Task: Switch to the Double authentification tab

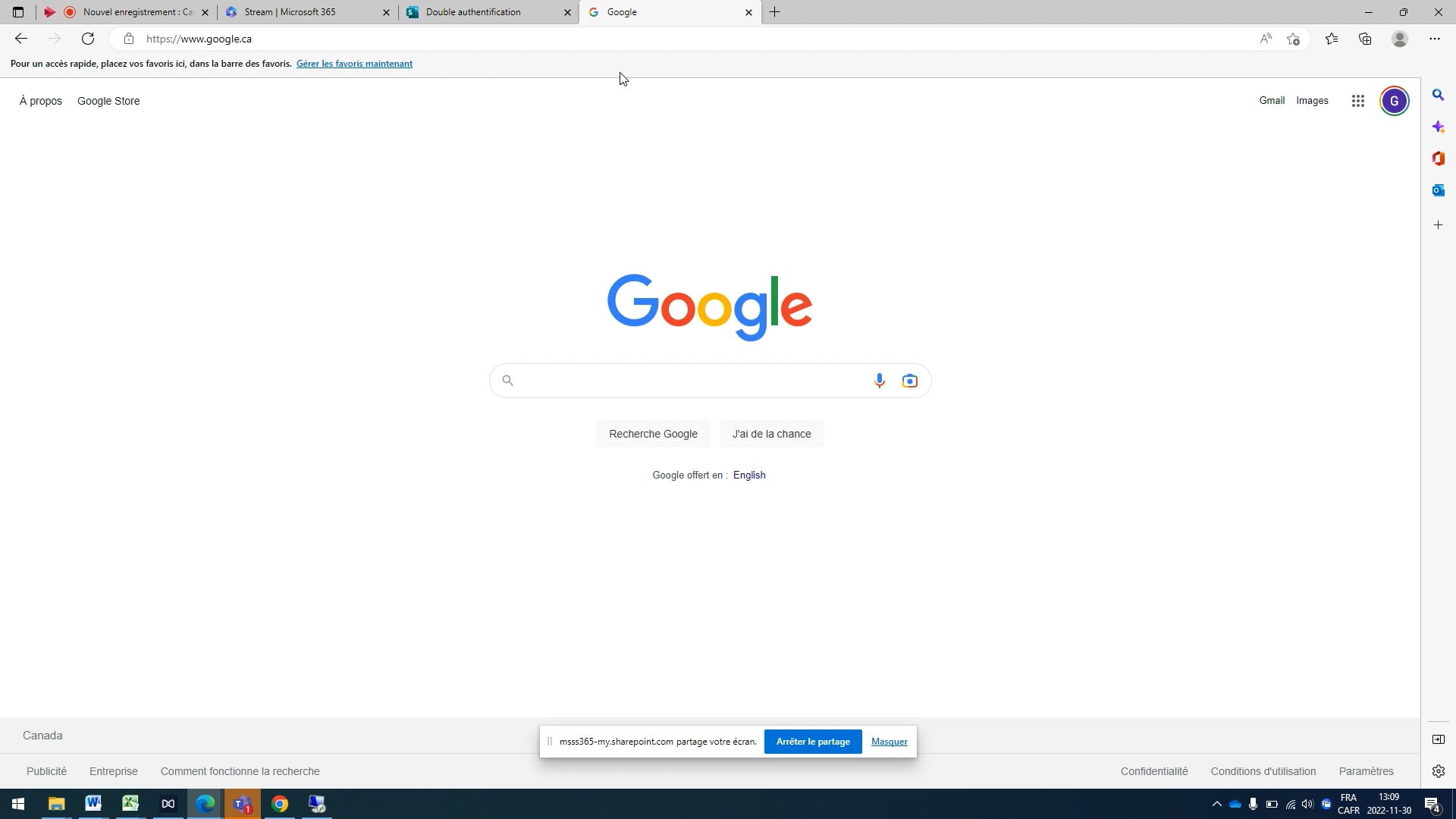Action: [x=485, y=12]
